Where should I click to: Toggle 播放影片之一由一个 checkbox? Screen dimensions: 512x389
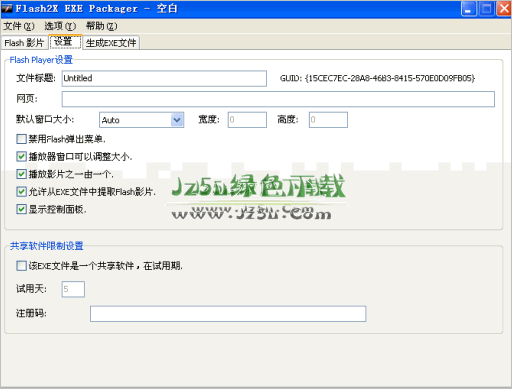pyautogui.click(x=21, y=174)
